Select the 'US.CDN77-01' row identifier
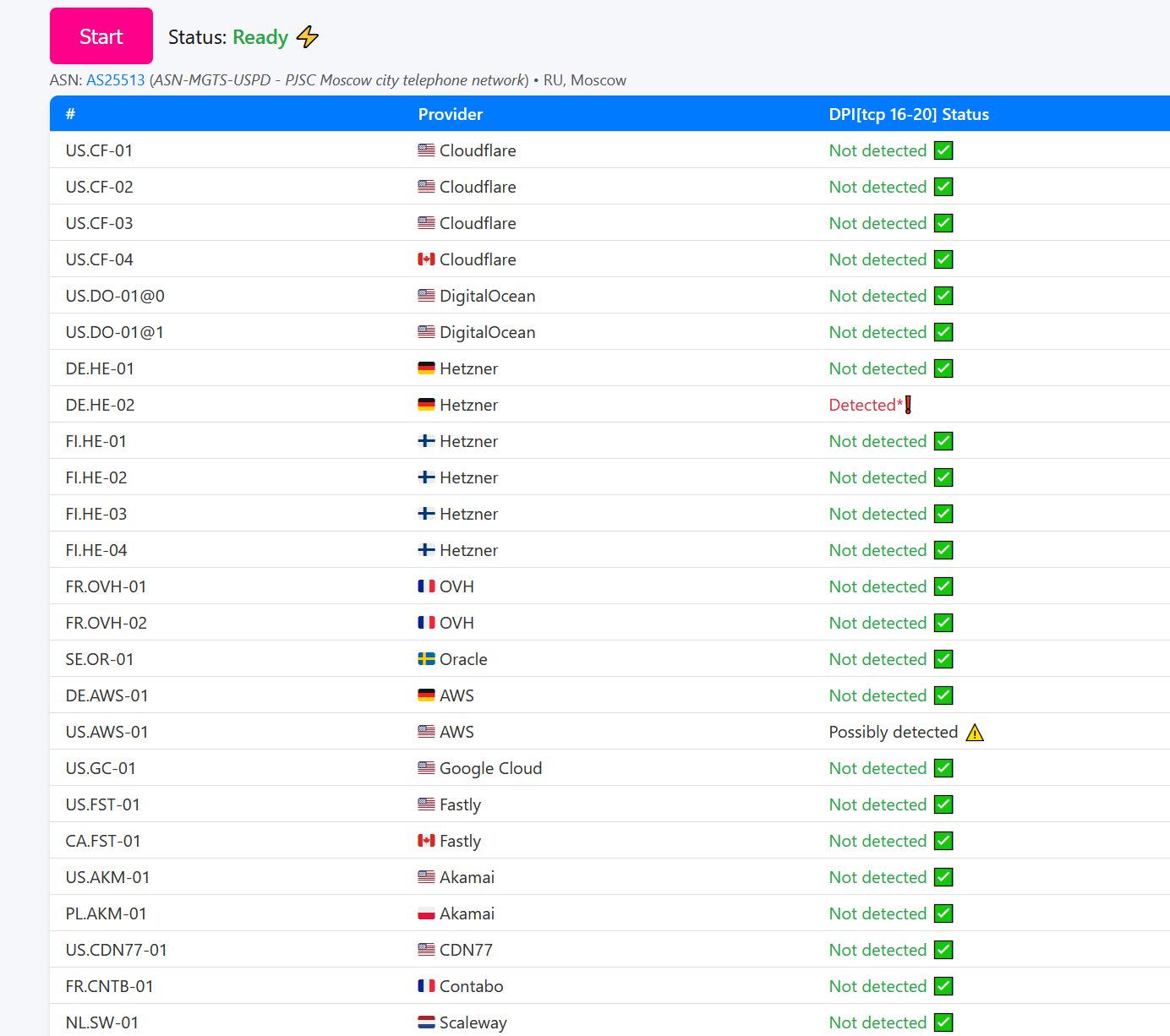1170x1036 pixels. pos(117,950)
